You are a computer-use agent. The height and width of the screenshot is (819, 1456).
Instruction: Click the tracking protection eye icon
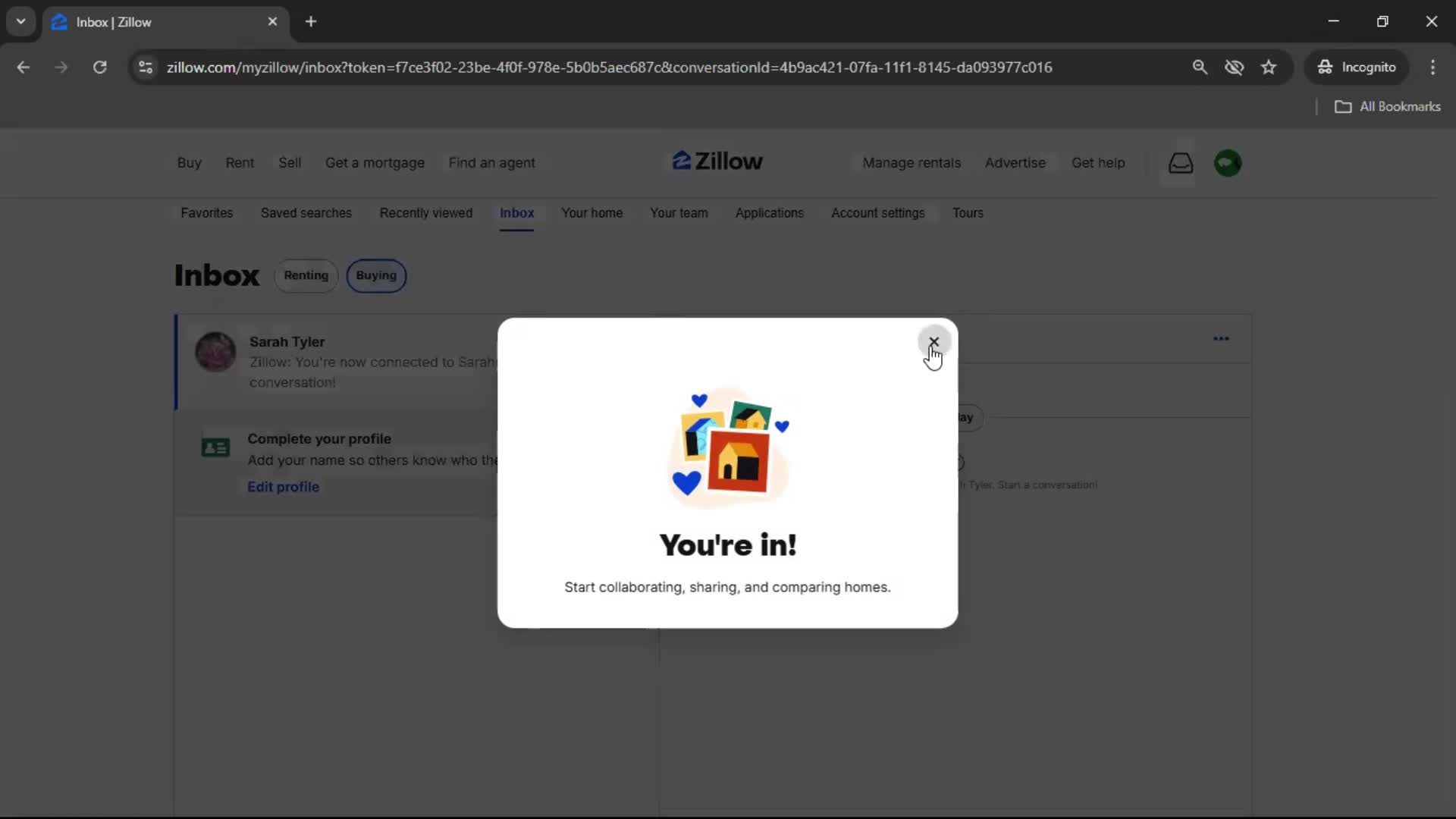(1235, 67)
